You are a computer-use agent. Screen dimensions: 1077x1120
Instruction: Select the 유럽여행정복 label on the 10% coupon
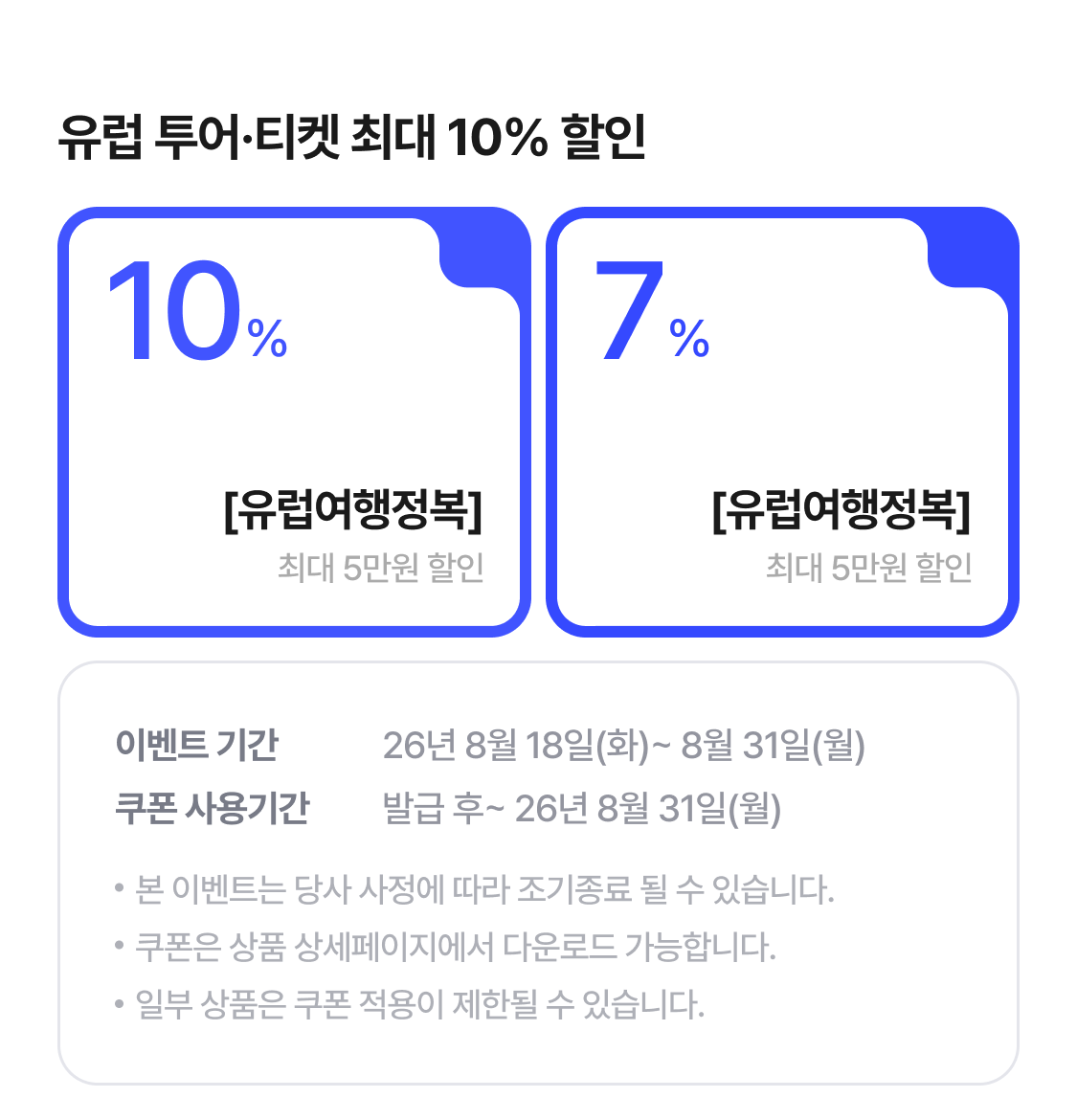(353, 510)
